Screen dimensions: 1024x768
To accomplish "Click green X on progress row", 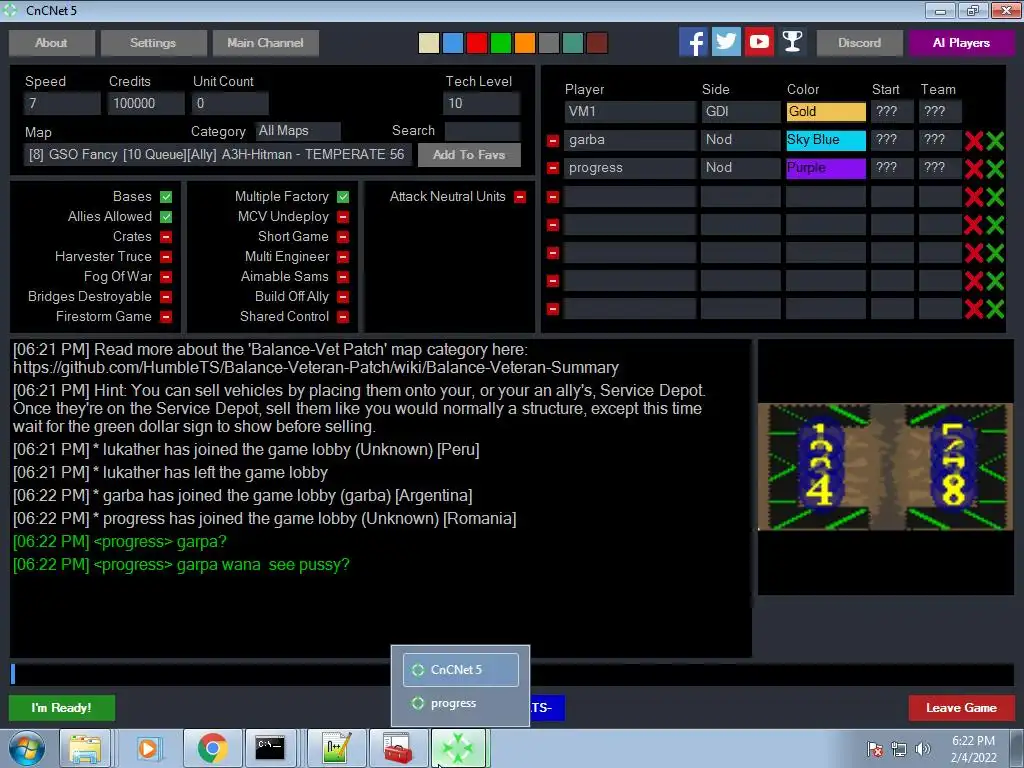I will (x=995, y=168).
